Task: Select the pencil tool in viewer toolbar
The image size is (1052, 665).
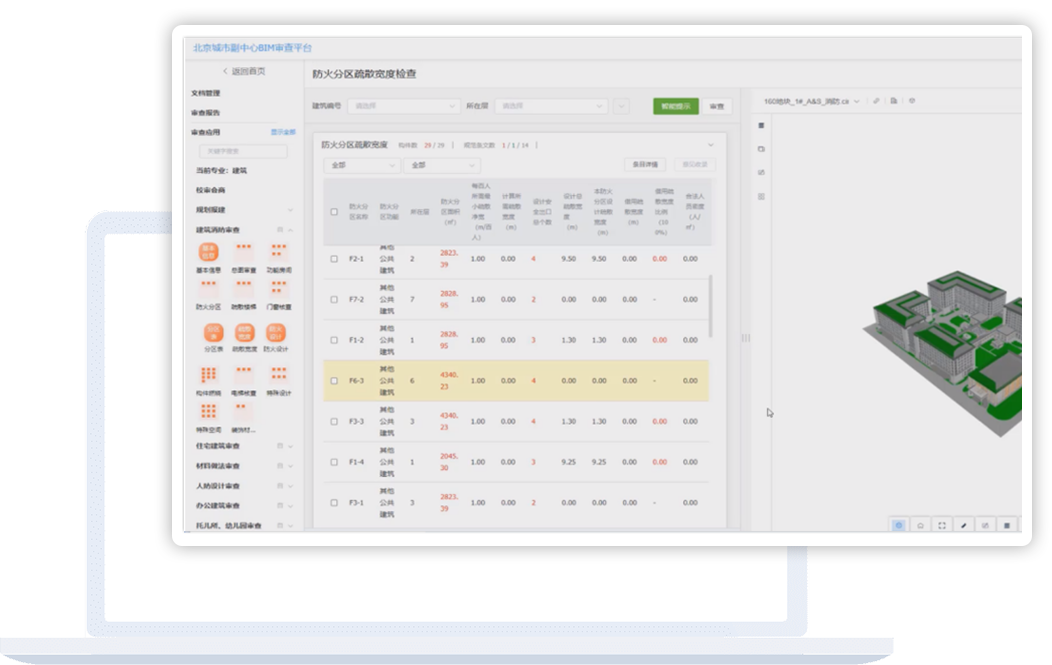Action: coord(964,525)
